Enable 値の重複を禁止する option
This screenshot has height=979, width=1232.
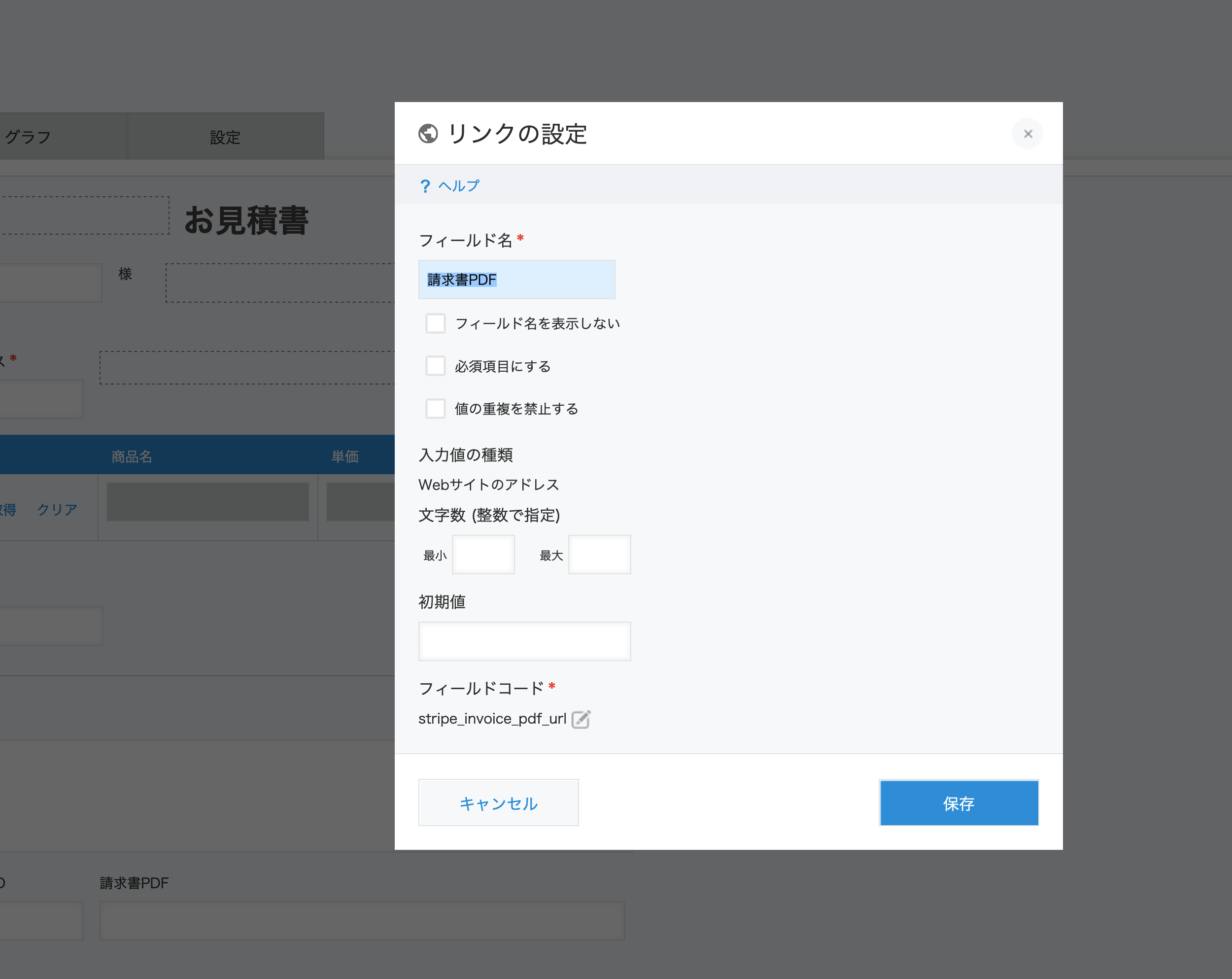click(x=436, y=408)
